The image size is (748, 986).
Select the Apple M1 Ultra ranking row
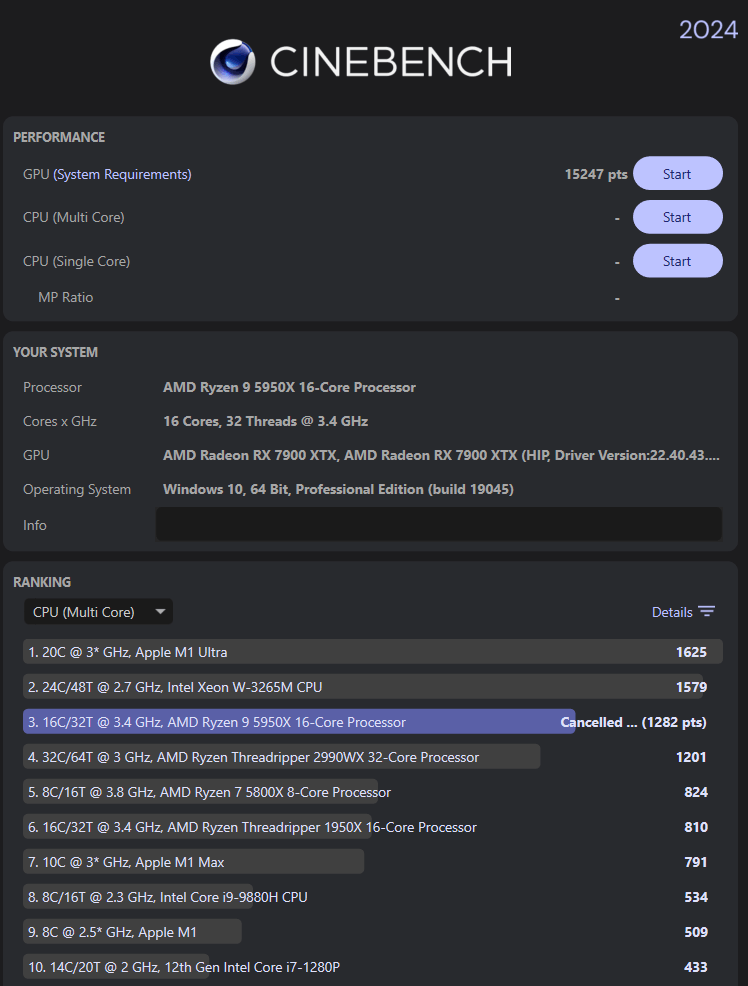(x=373, y=652)
